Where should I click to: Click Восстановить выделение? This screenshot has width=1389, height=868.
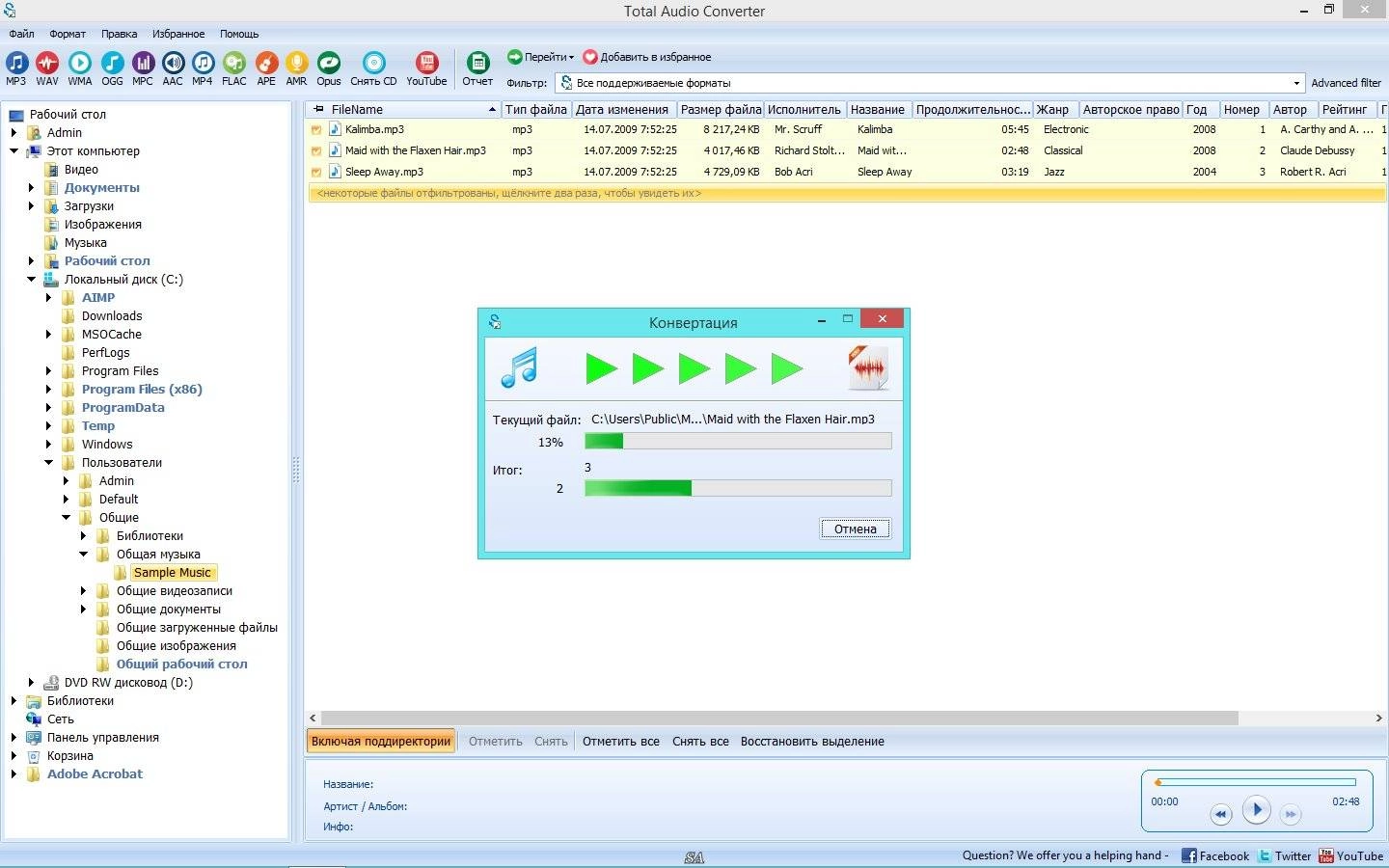coord(812,742)
